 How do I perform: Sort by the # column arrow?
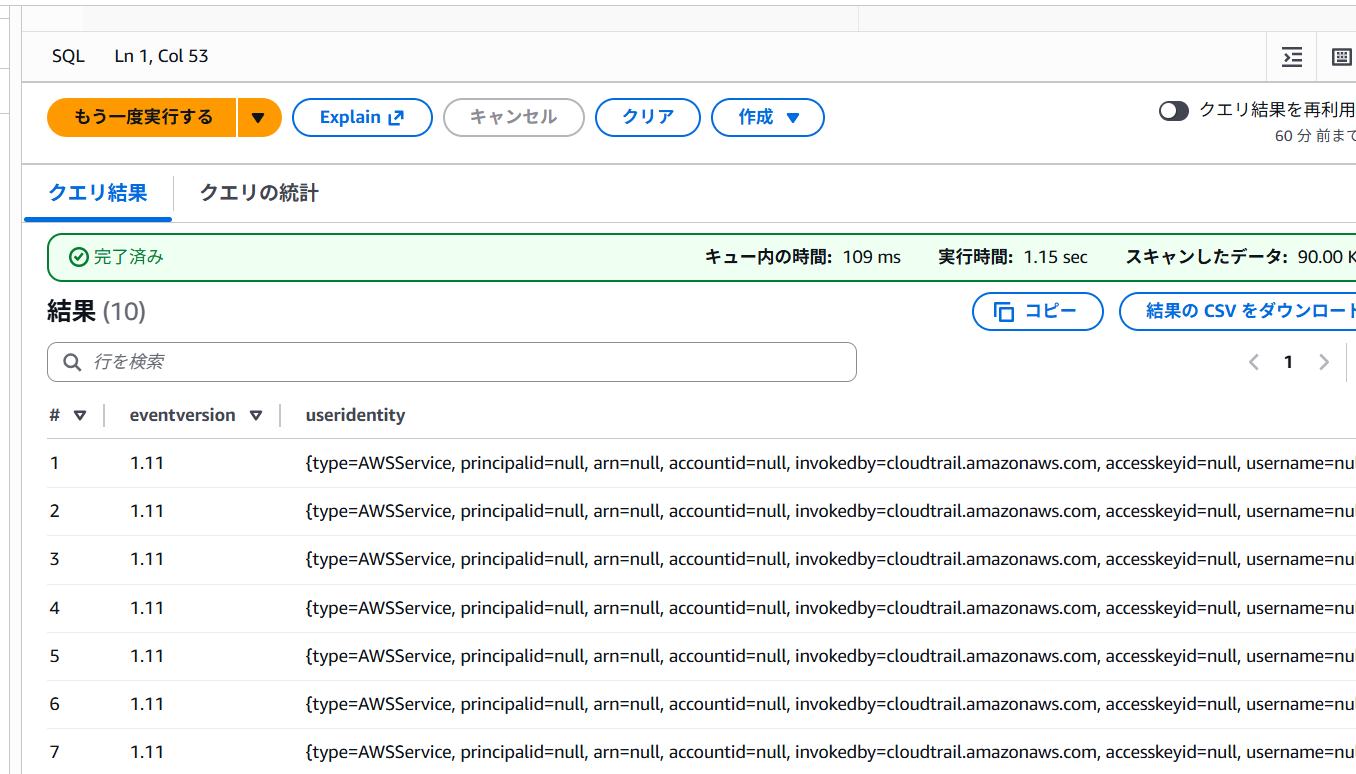click(x=80, y=415)
